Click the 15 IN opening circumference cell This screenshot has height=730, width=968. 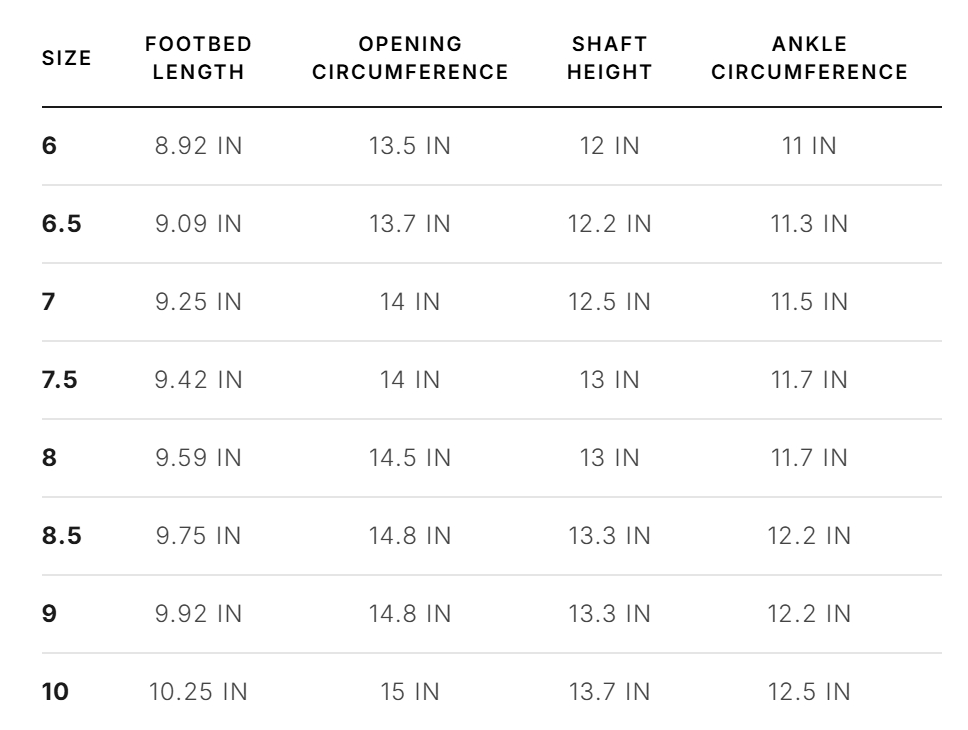point(410,691)
